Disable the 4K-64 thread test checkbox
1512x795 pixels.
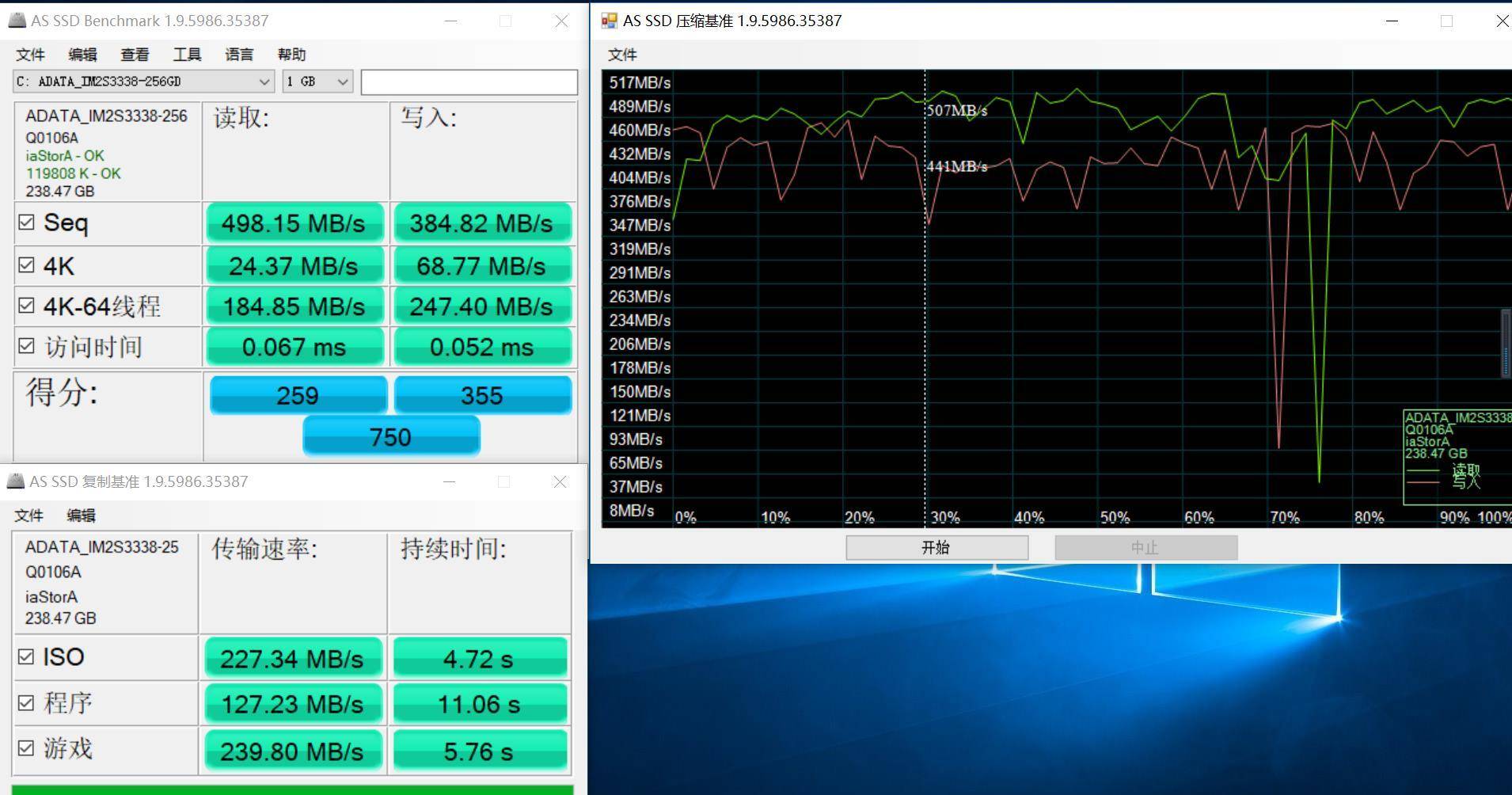pyautogui.click(x=26, y=306)
